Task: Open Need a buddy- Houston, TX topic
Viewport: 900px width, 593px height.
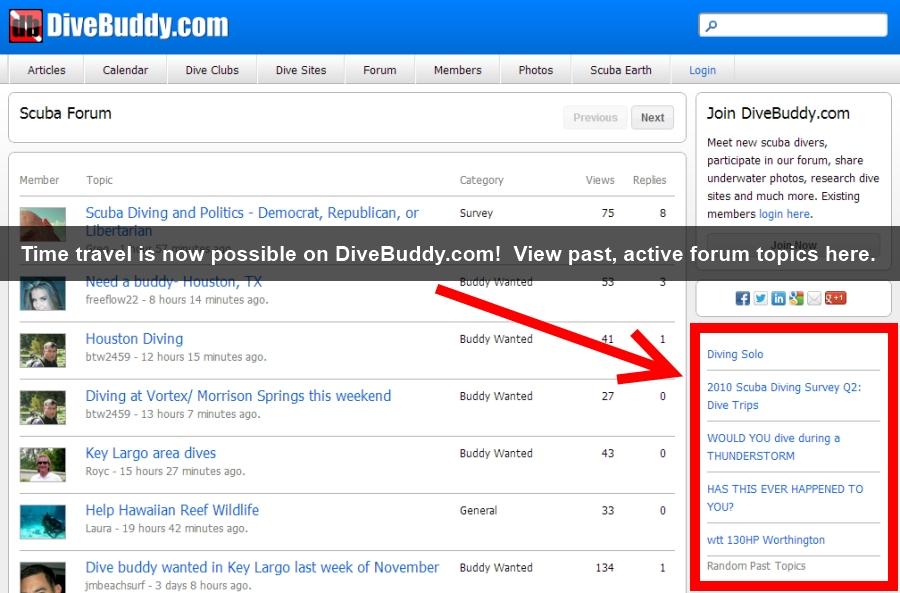Action: tap(173, 282)
